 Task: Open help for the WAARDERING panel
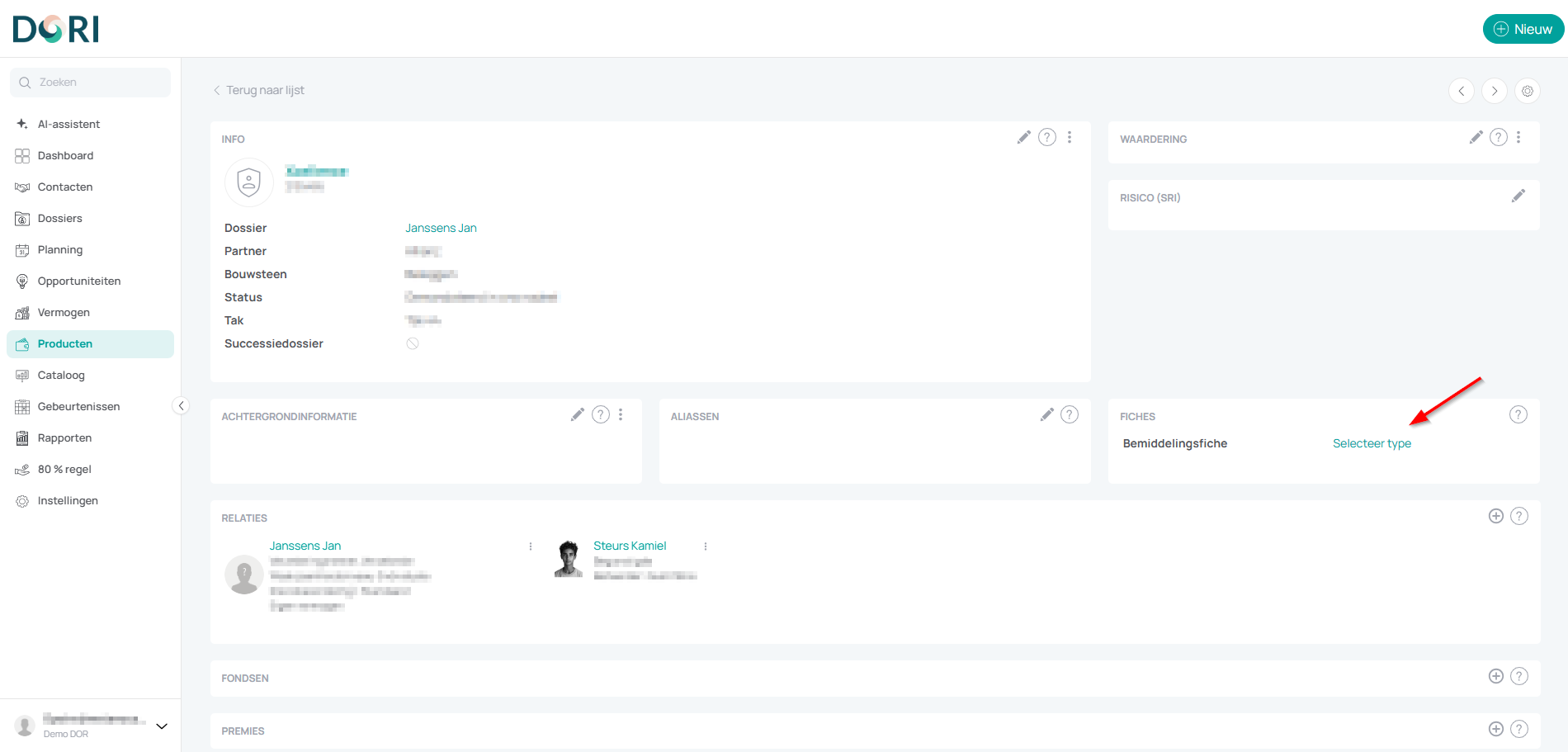tap(1499, 138)
